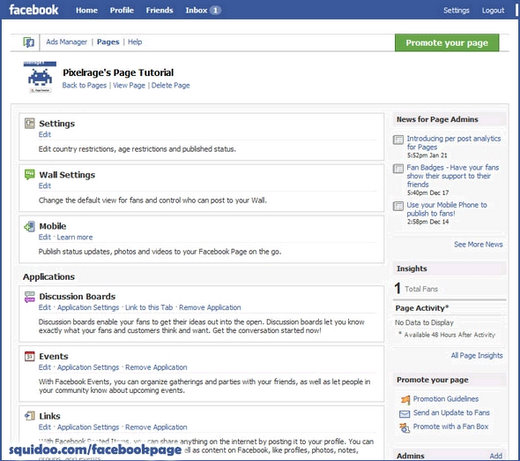Open the Help link in subnavigation
520x461 pixels.
[x=135, y=42]
